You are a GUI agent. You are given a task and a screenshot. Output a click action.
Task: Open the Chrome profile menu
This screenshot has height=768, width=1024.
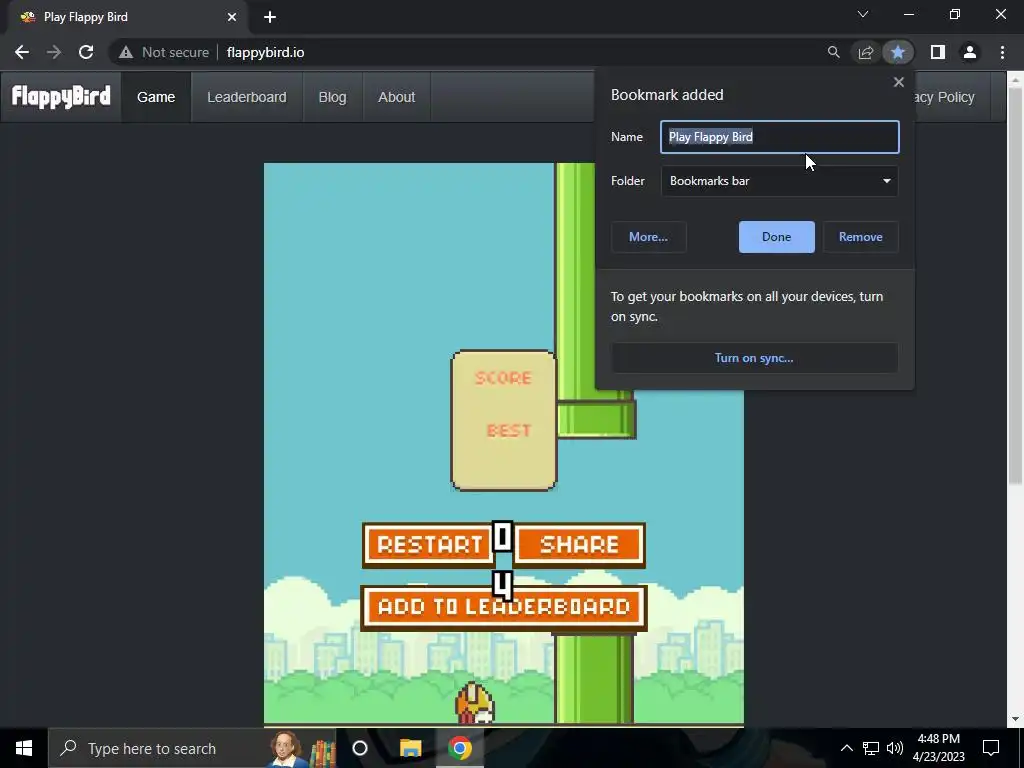pos(970,52)
